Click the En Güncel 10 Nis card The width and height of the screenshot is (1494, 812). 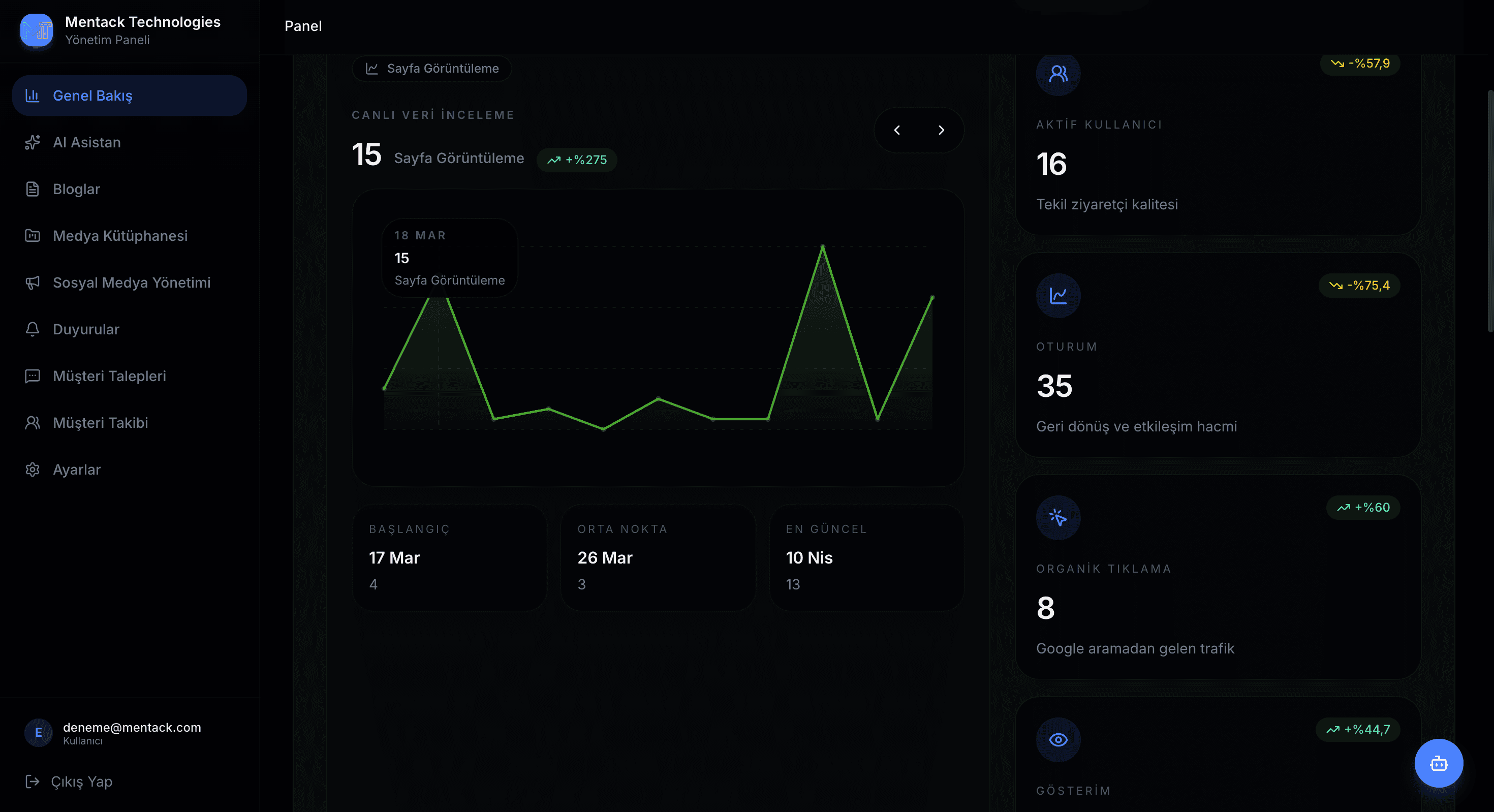tap(866, 557)
